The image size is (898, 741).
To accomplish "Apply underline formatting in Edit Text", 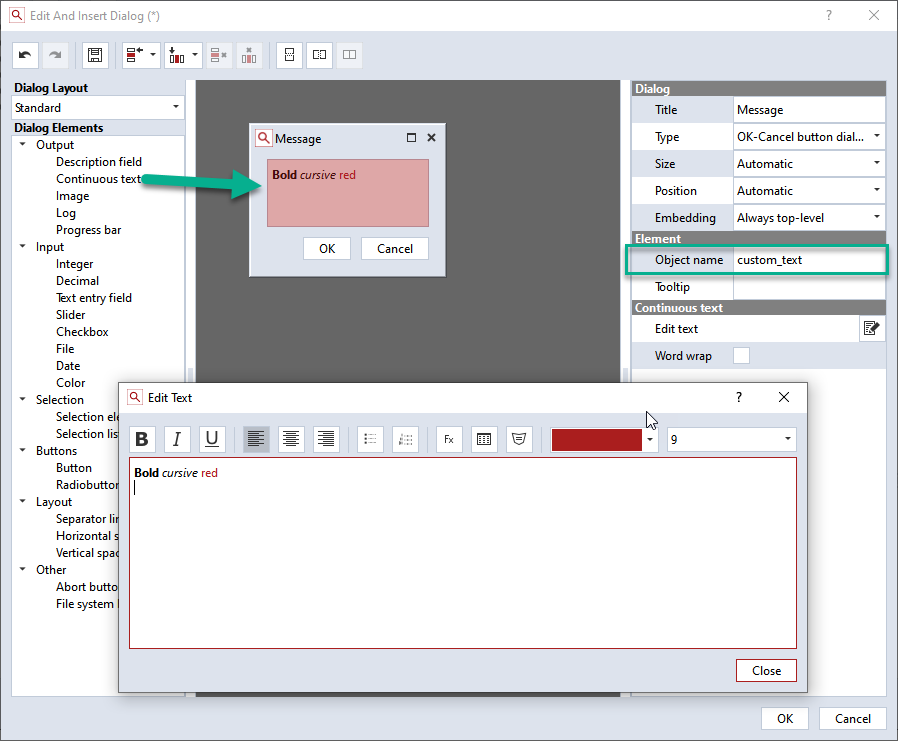I will 211,439.
